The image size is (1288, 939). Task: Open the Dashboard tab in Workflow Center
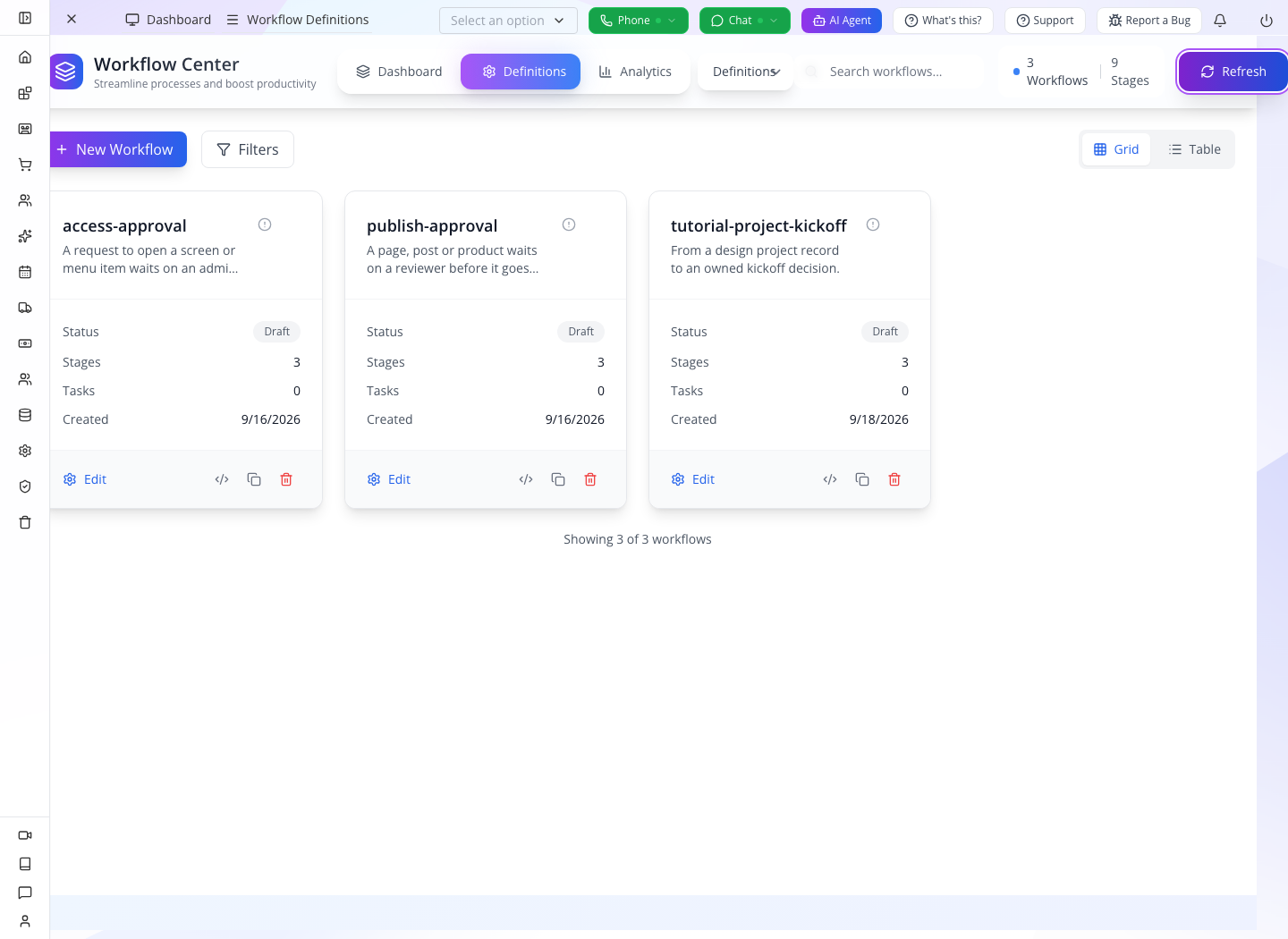point(399,72)
